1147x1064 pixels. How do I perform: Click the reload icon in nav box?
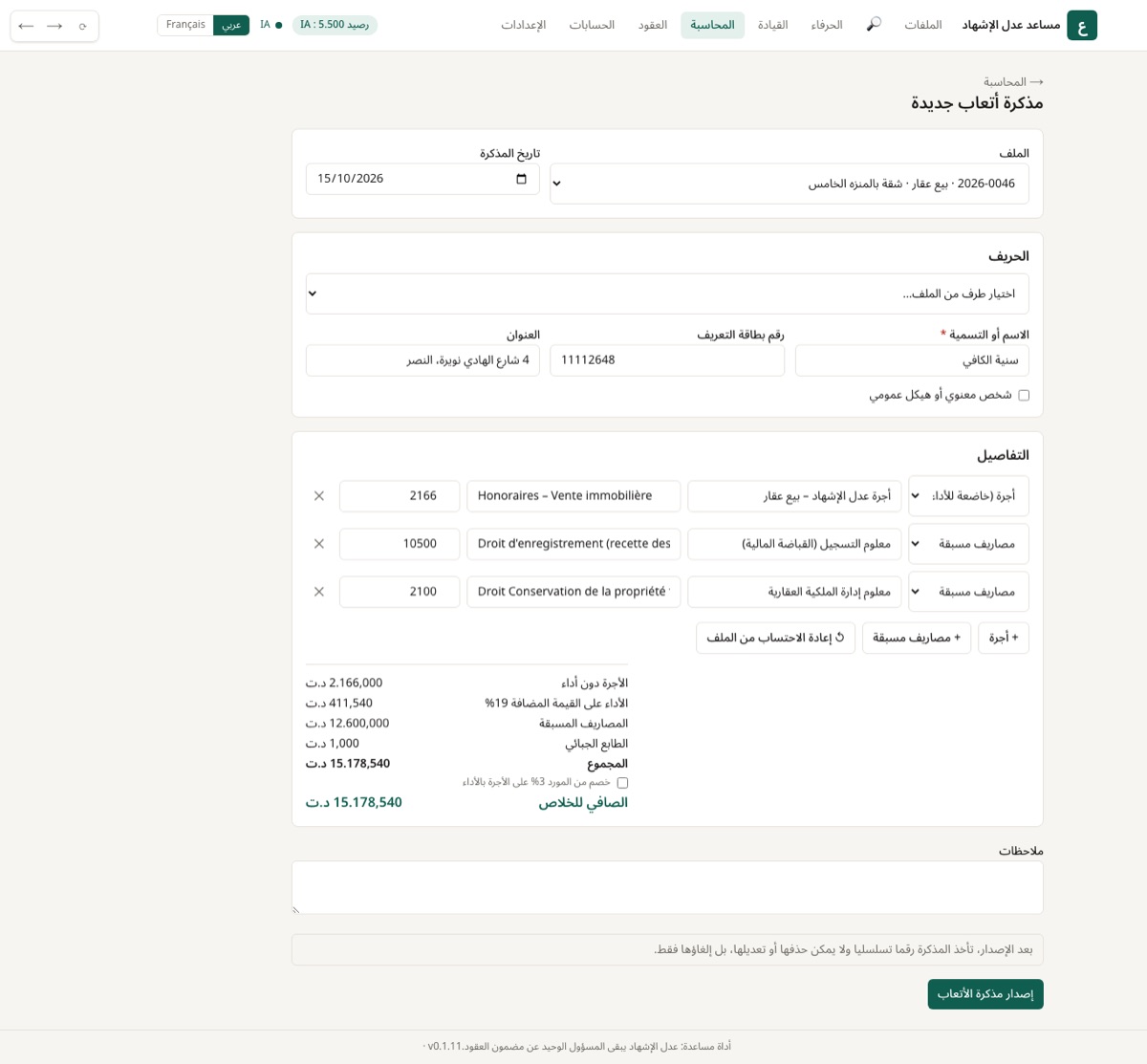click(x=83, y=26)
